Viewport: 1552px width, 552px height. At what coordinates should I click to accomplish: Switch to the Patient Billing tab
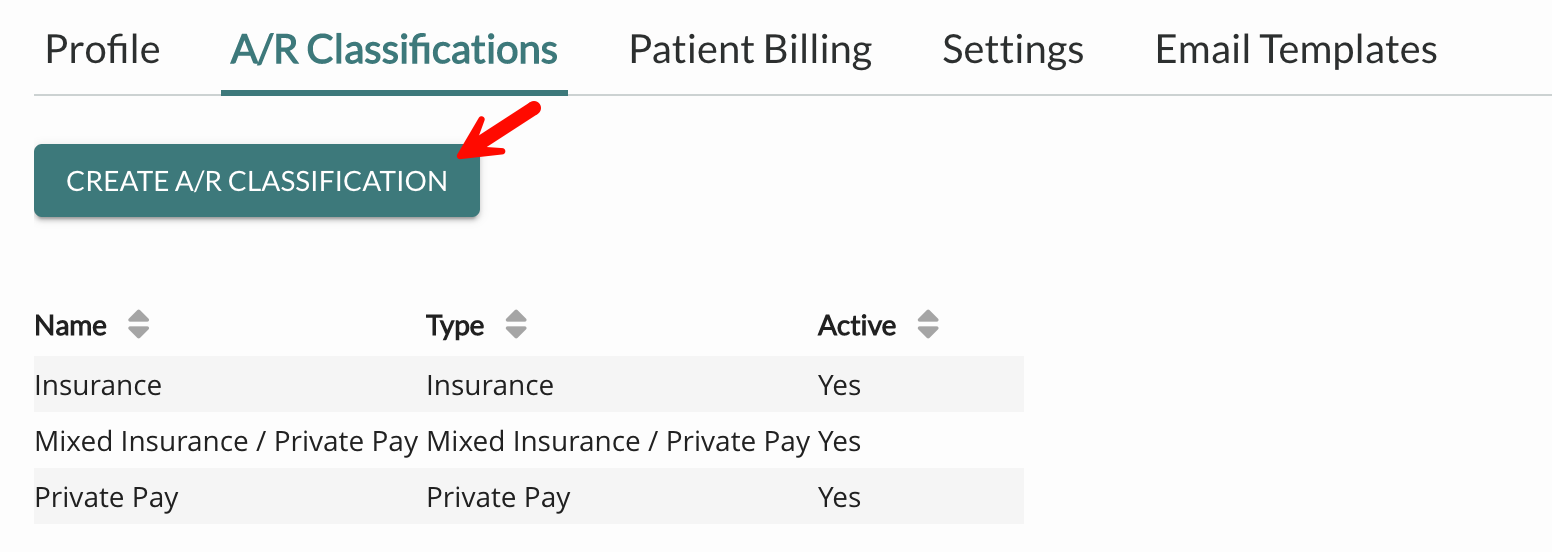(x=750, y=50)
